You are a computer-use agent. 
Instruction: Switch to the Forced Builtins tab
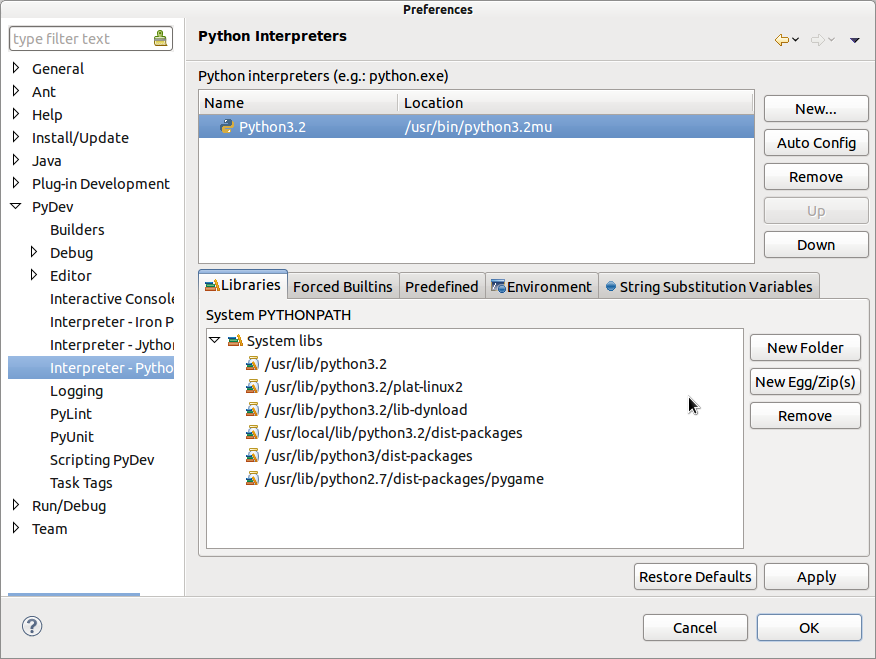point(343,287)
